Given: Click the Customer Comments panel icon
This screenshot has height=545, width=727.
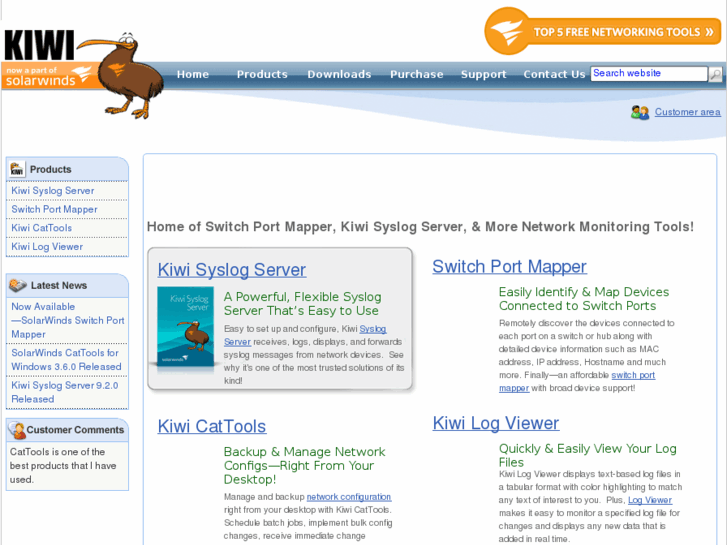Looking at the screenshot, I should 17,430.
